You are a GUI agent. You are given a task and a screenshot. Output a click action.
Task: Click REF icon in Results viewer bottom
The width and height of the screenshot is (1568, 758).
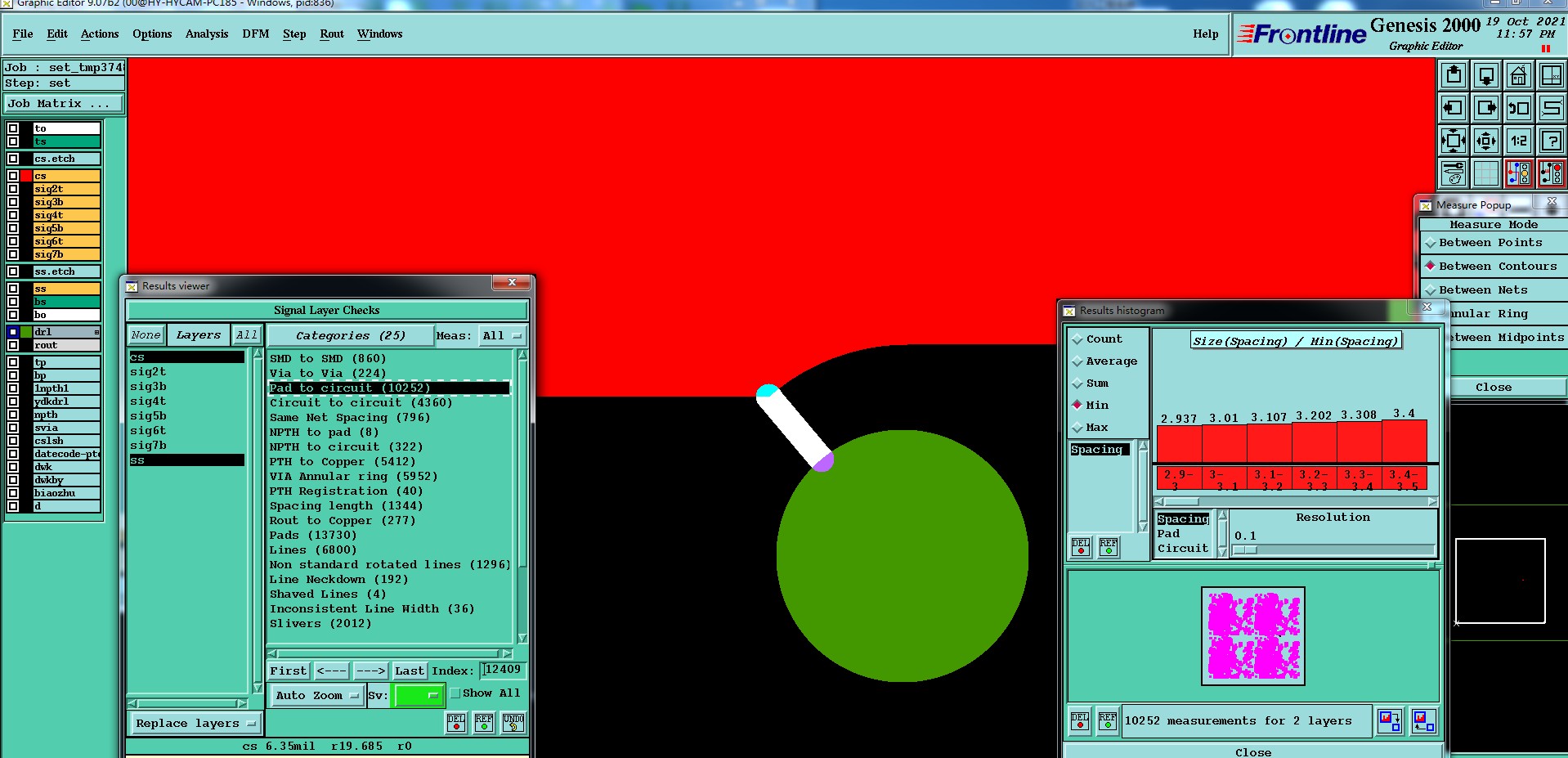(x=484, y=723)
